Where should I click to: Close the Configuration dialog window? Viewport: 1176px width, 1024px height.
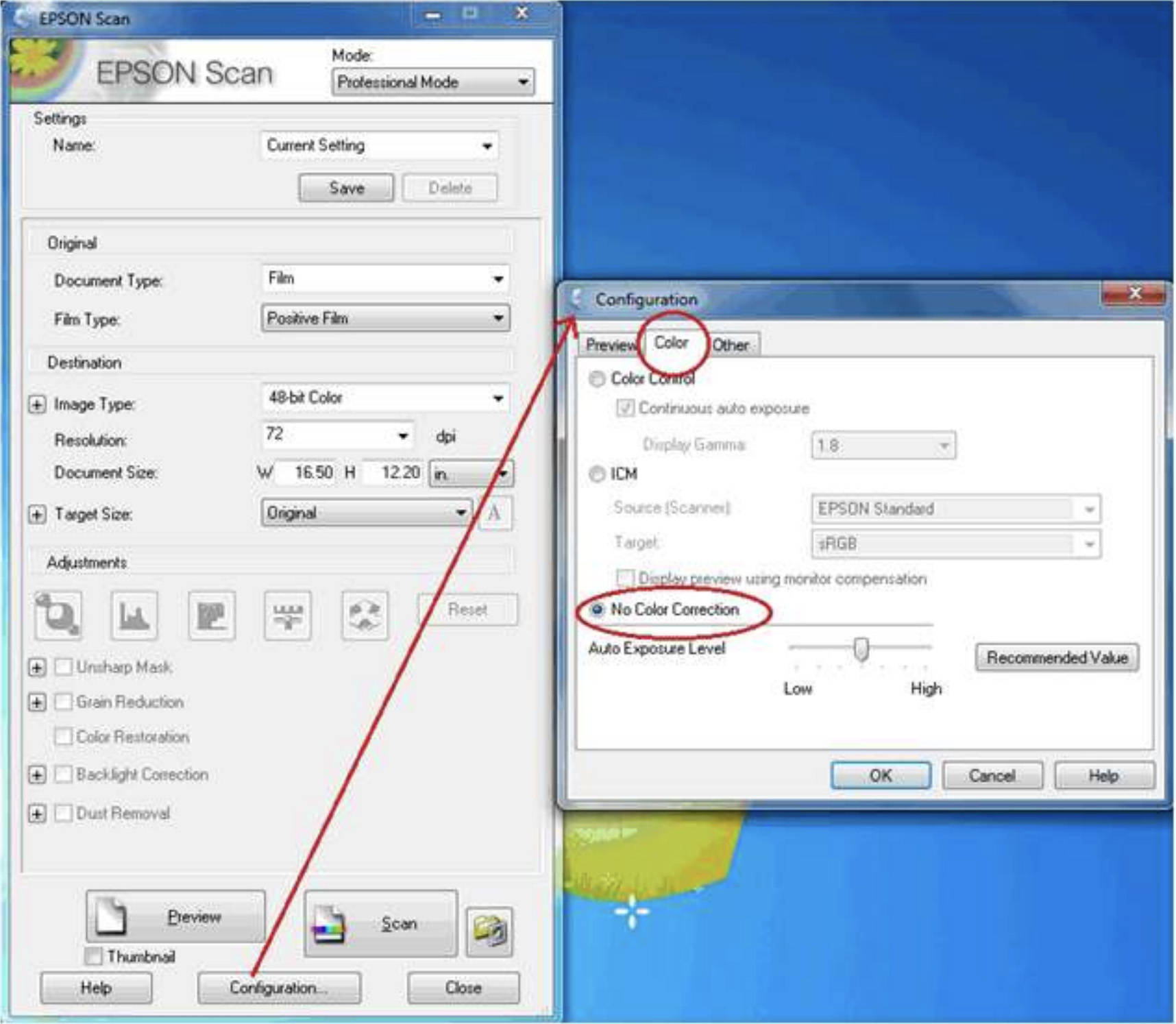[1134, 293]
